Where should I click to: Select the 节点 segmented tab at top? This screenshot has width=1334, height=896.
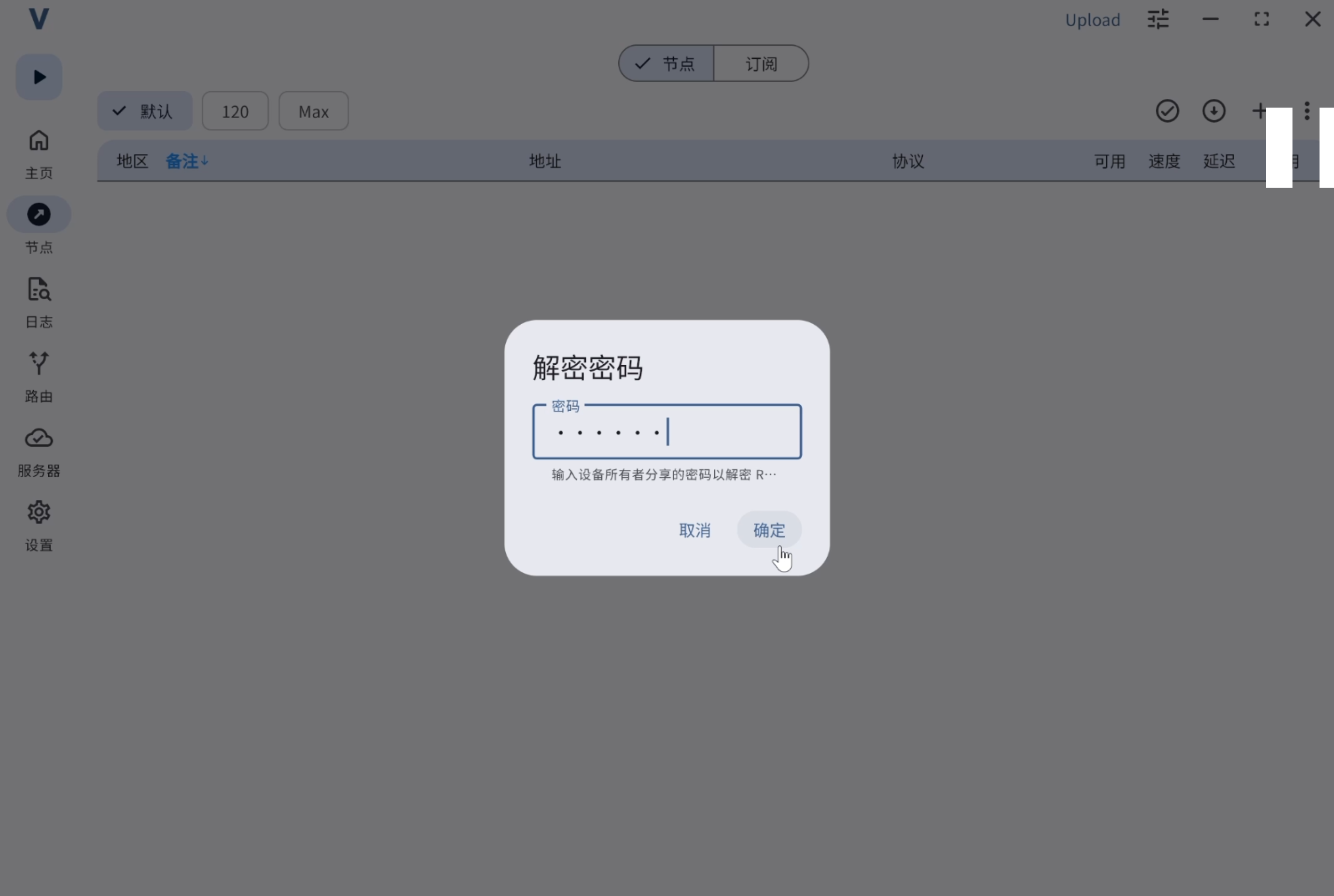(x=666, y=63)
